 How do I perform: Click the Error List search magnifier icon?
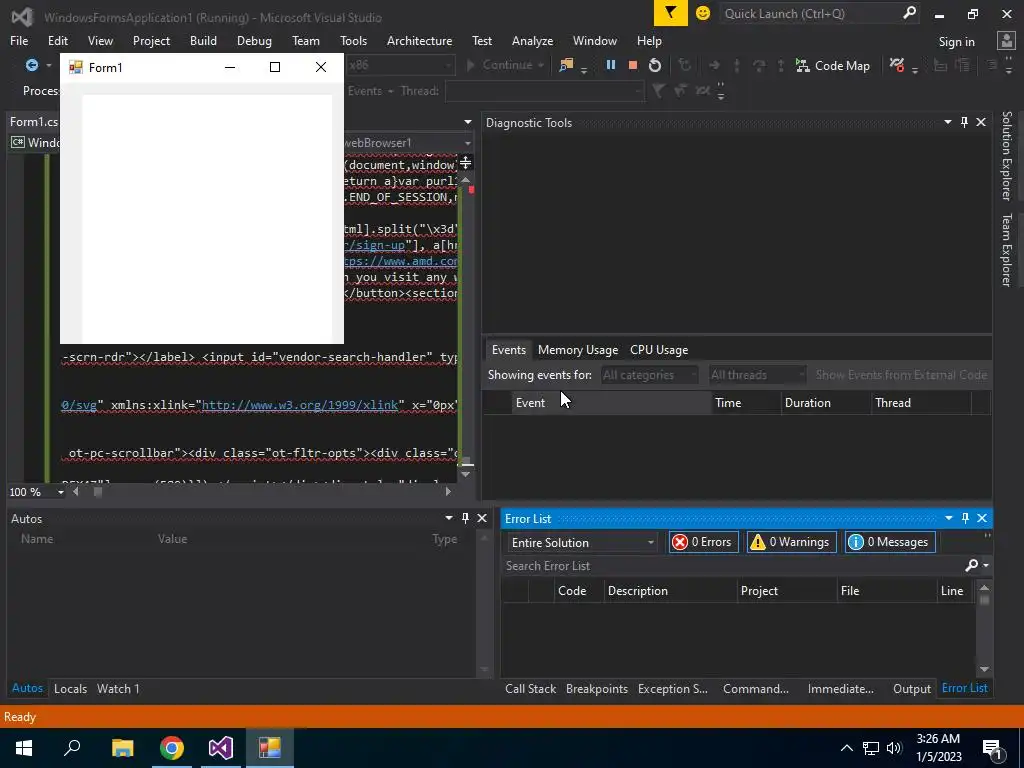tap(972, 565)
